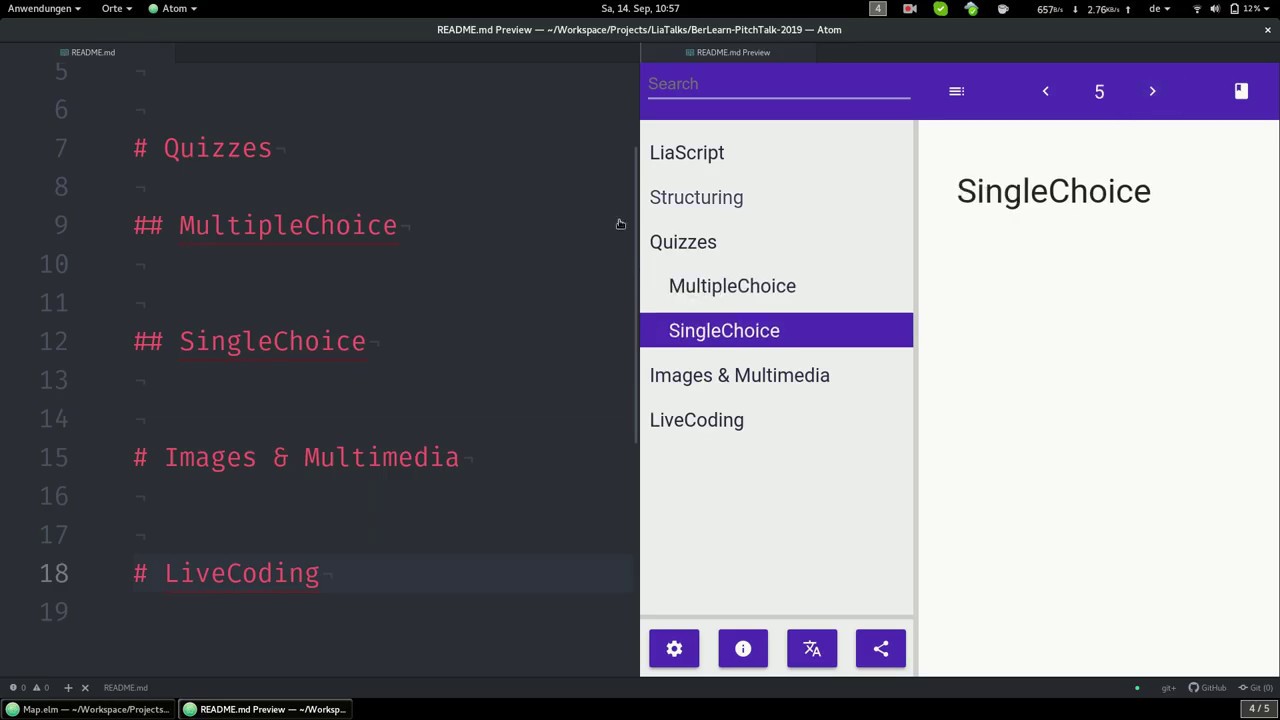The image size is (1280, 720).
Task: Click README.md file path in status bar
Action: (x=125, y=688)
